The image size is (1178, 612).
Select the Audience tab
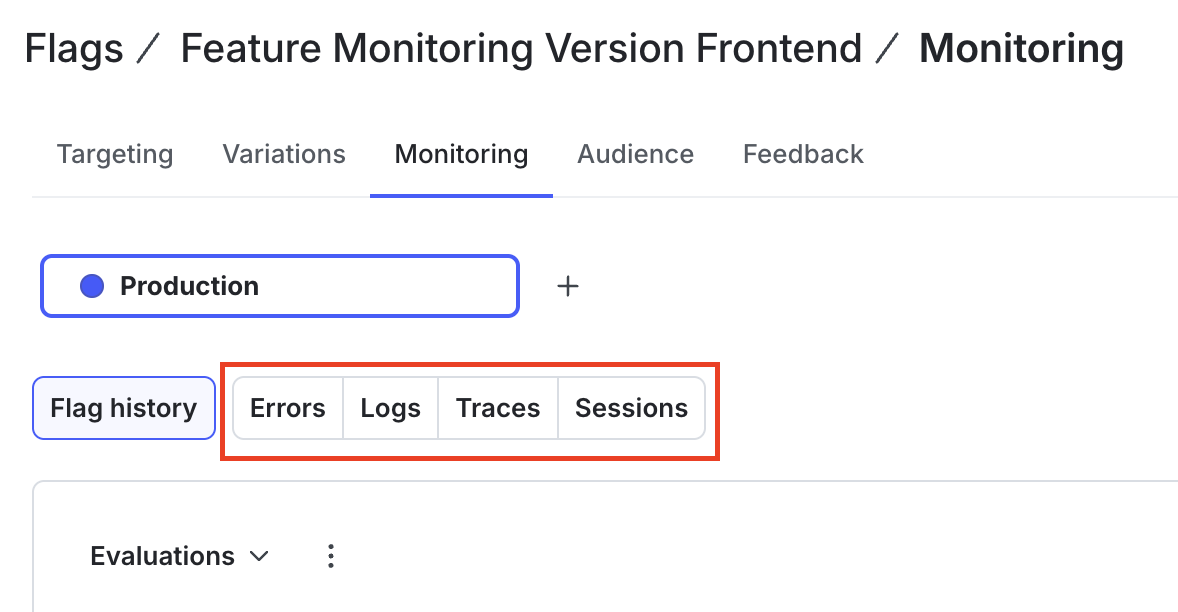(635, 154)
